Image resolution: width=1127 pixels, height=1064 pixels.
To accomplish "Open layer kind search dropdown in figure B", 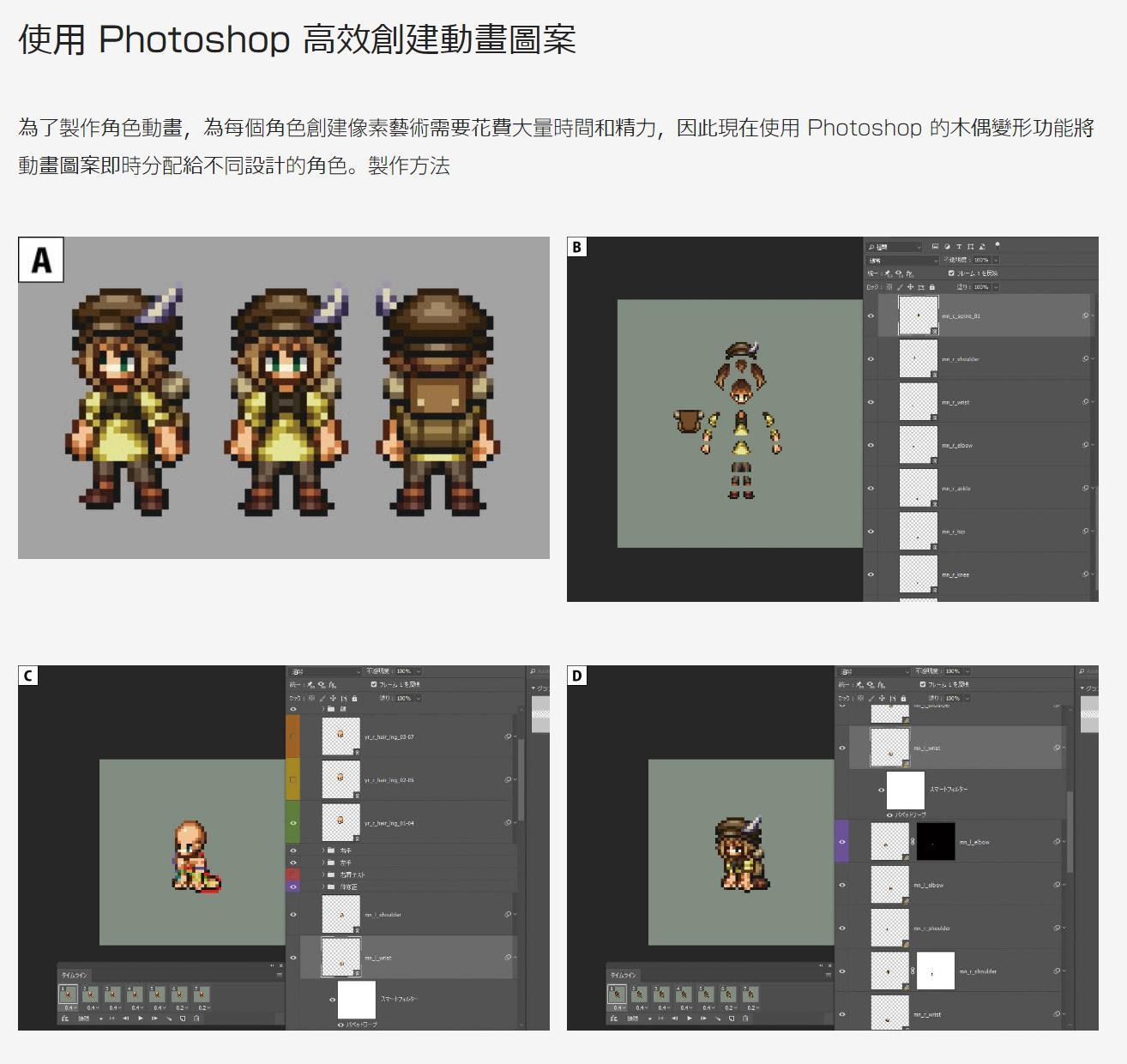I will click(894, 247).
